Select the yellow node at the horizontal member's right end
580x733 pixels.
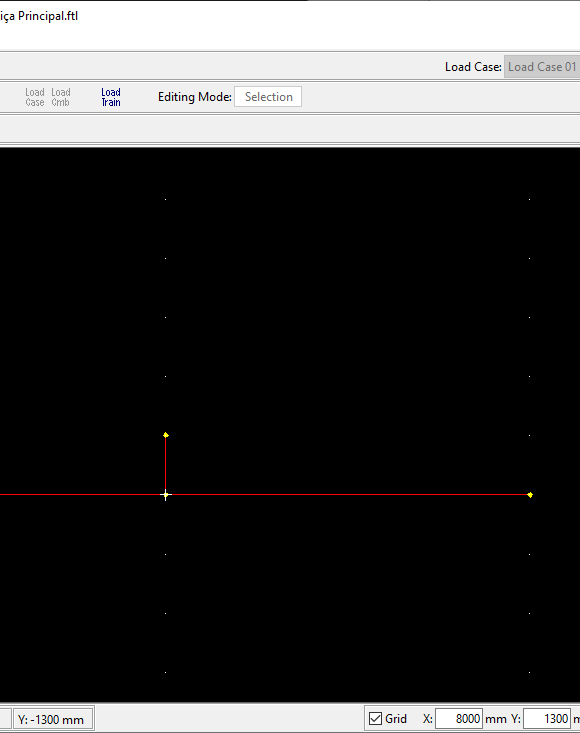530,495
